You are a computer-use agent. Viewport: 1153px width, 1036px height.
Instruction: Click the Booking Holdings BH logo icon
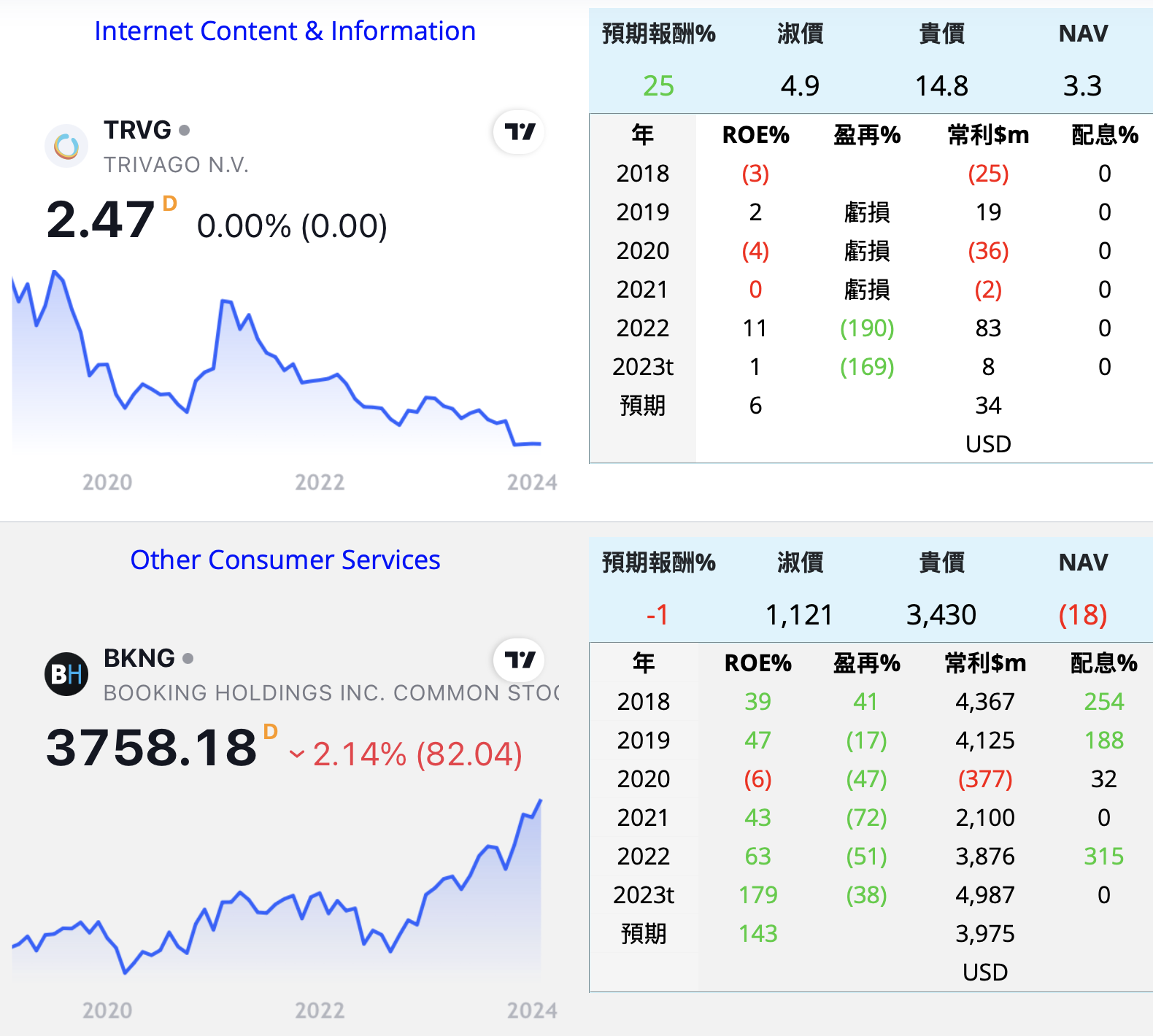pos(66,674)
